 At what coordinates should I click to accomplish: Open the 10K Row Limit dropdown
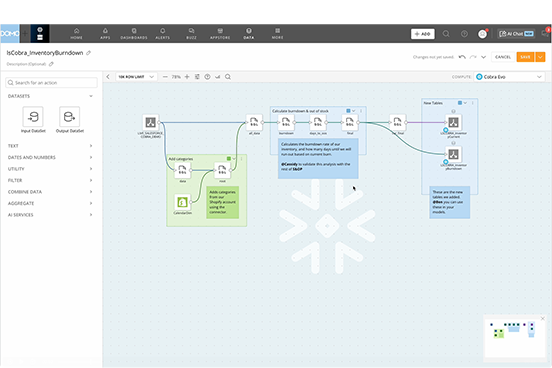(x=136, y=77)
